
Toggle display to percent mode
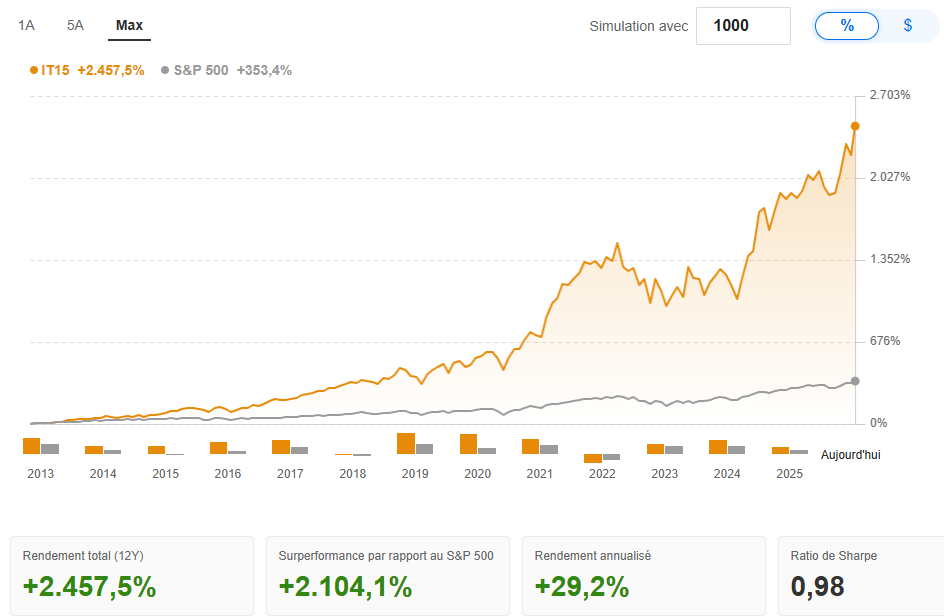847,26
